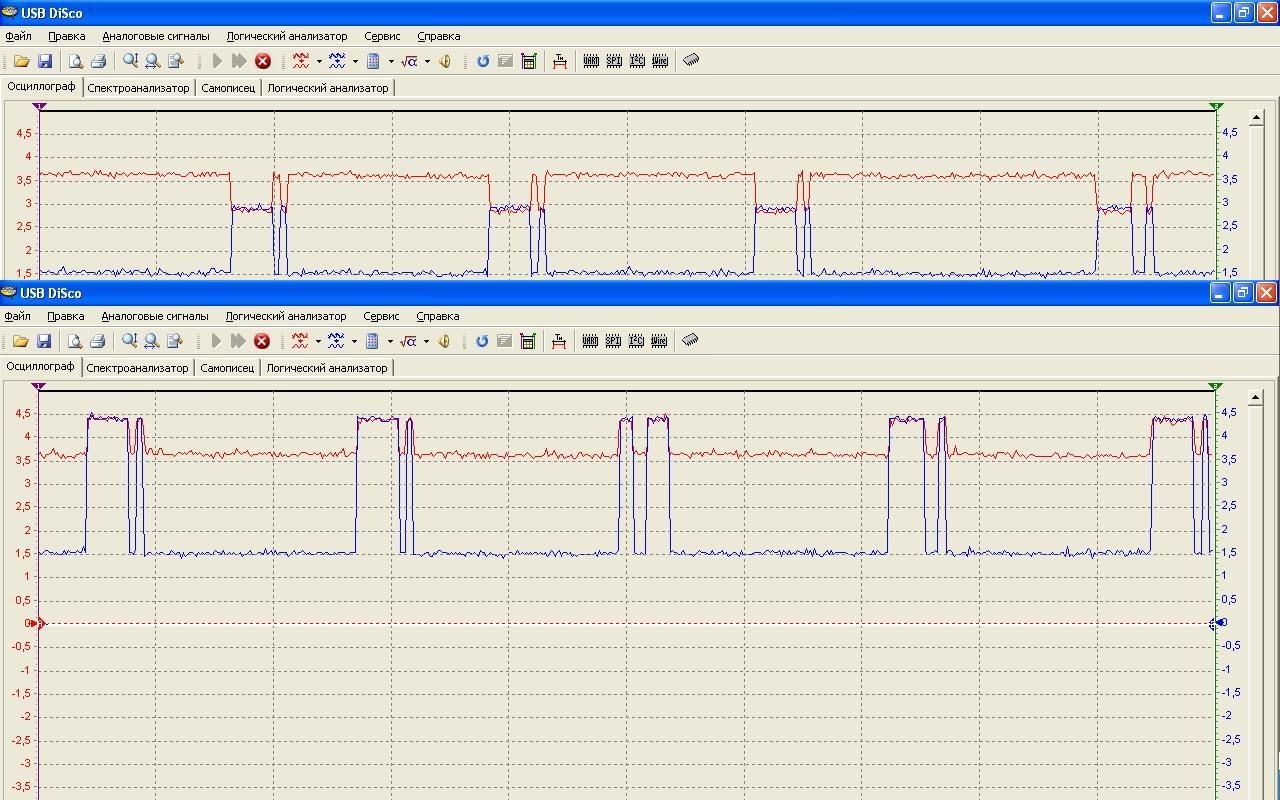This screenshot has width=1280, height=800.
Task: Open Аналоговые сигналы menu in upper window
Action: tap(156, 36)
